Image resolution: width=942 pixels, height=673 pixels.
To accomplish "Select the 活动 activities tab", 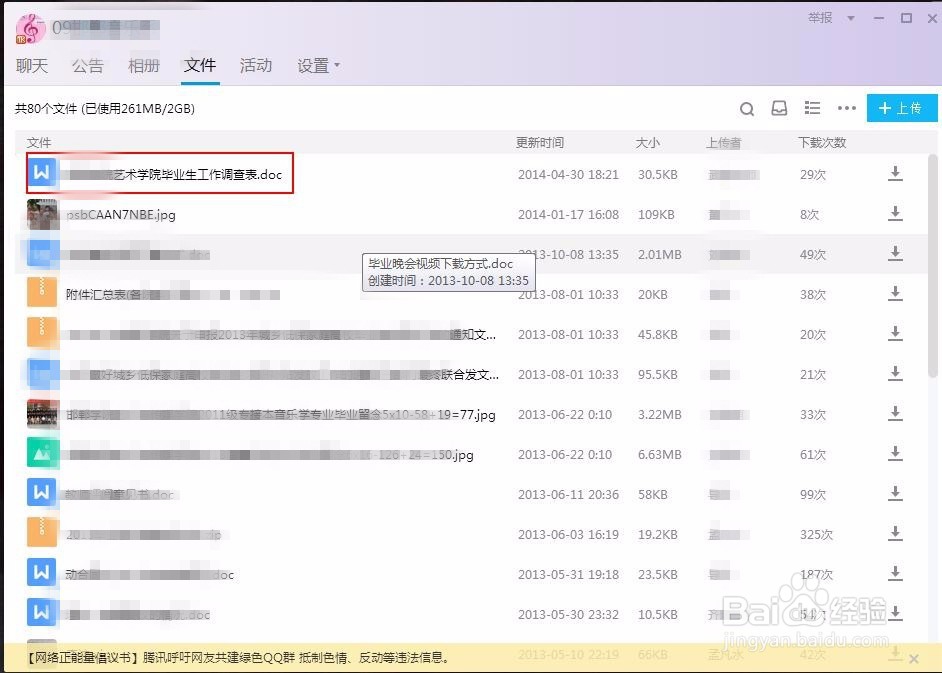I will click(256, 65).
